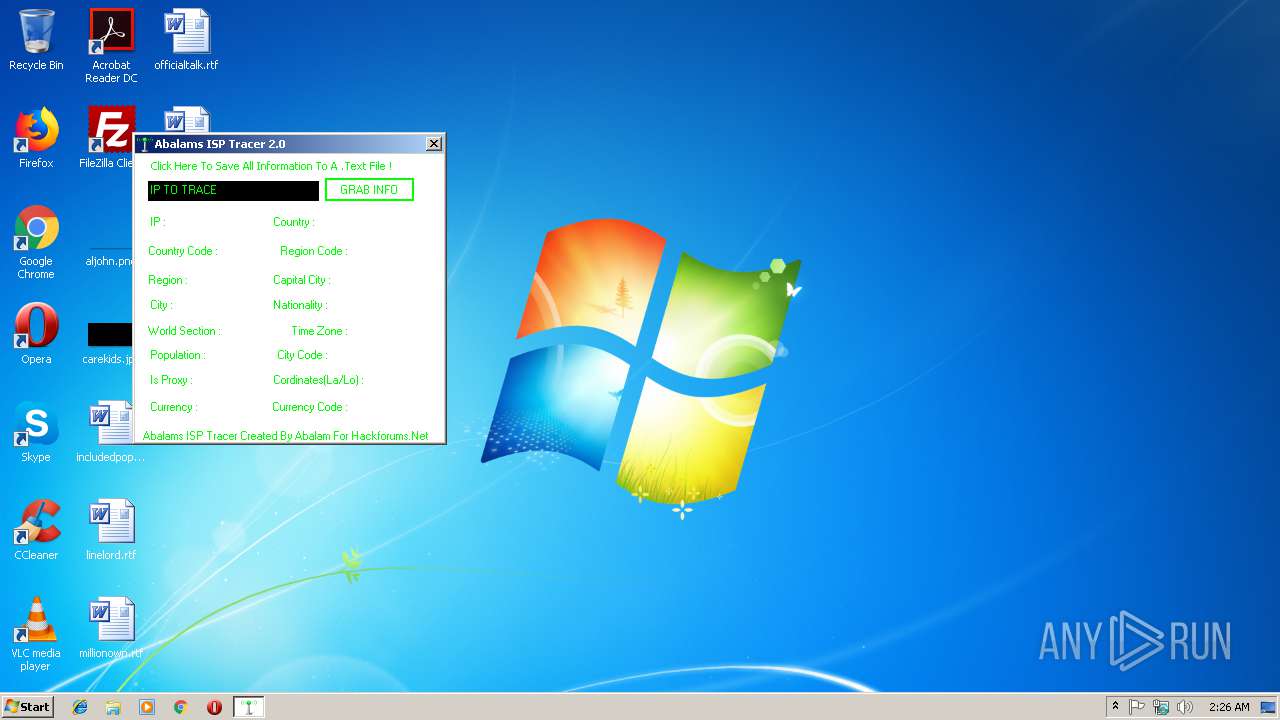The image size is (1280, 720).
Task: Click the 'Is Proxy :' label
Action: [x=171, y=380]
